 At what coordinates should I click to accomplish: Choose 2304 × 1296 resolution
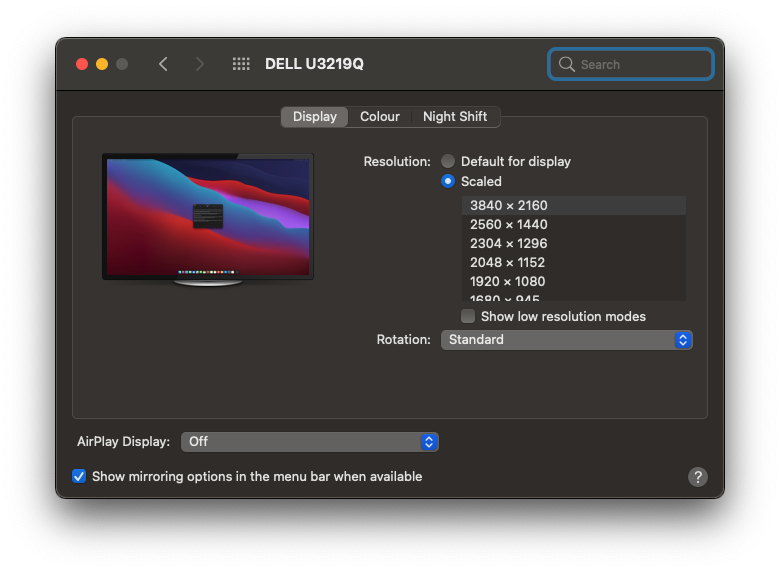click(574, 243)
